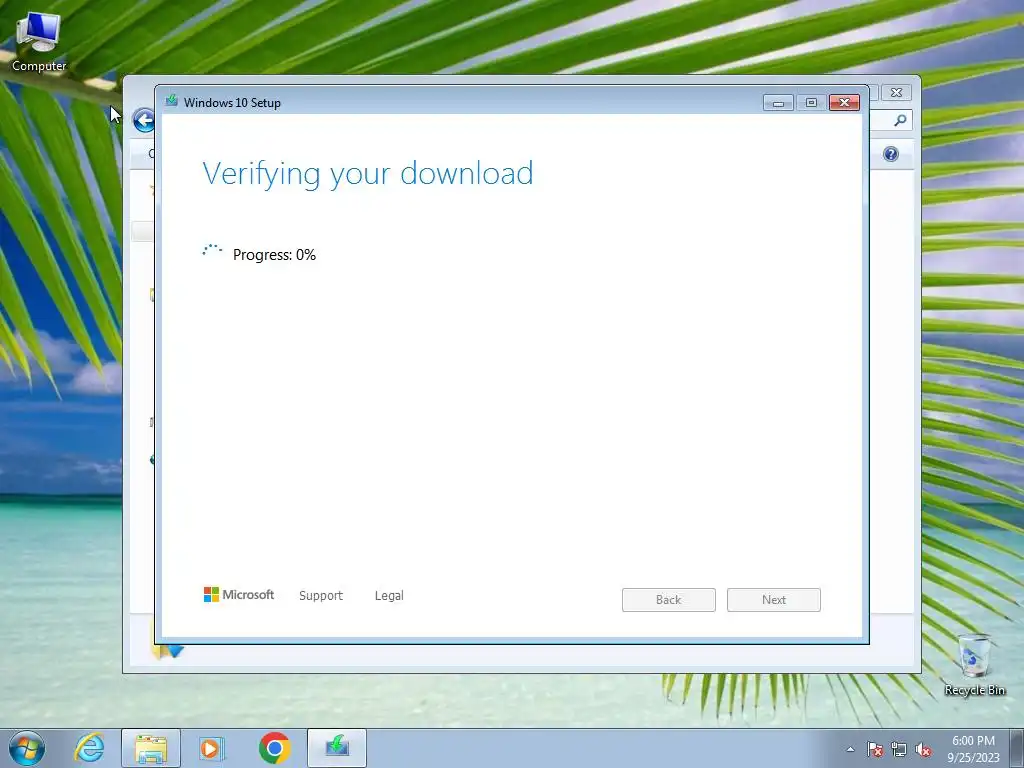
Task: Open the Recycle Bin on desktop
Action: 974,665
